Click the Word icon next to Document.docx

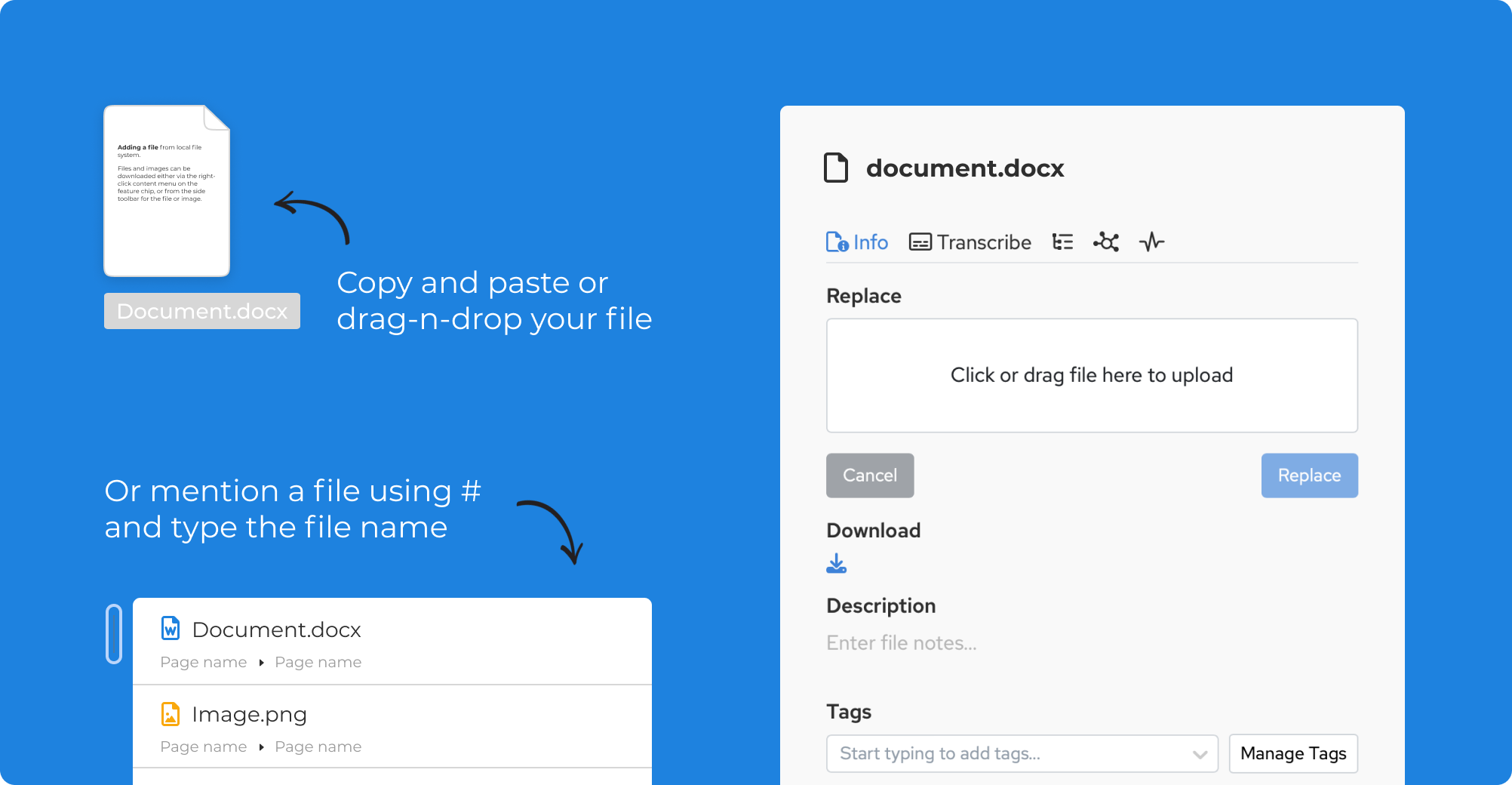(x=171, y=629)
